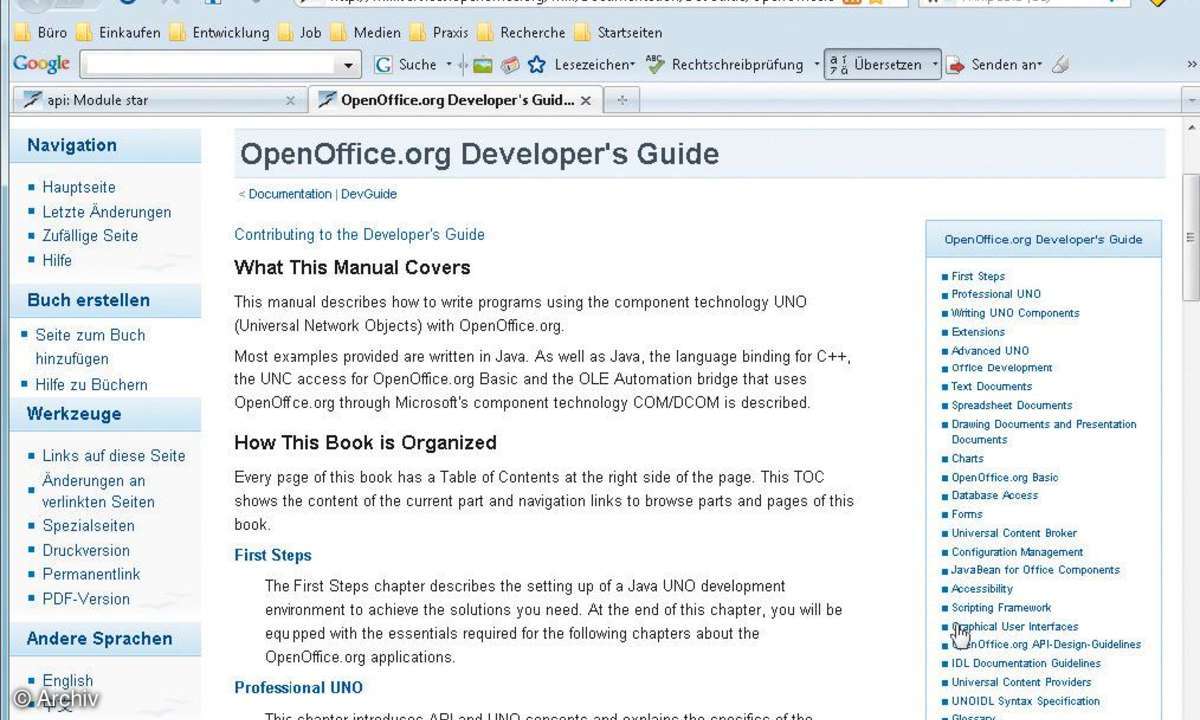Open Spreadsheet Documents in the table of contents
The height and width of the screenshot is (720, 1200).
[1011, 405]
